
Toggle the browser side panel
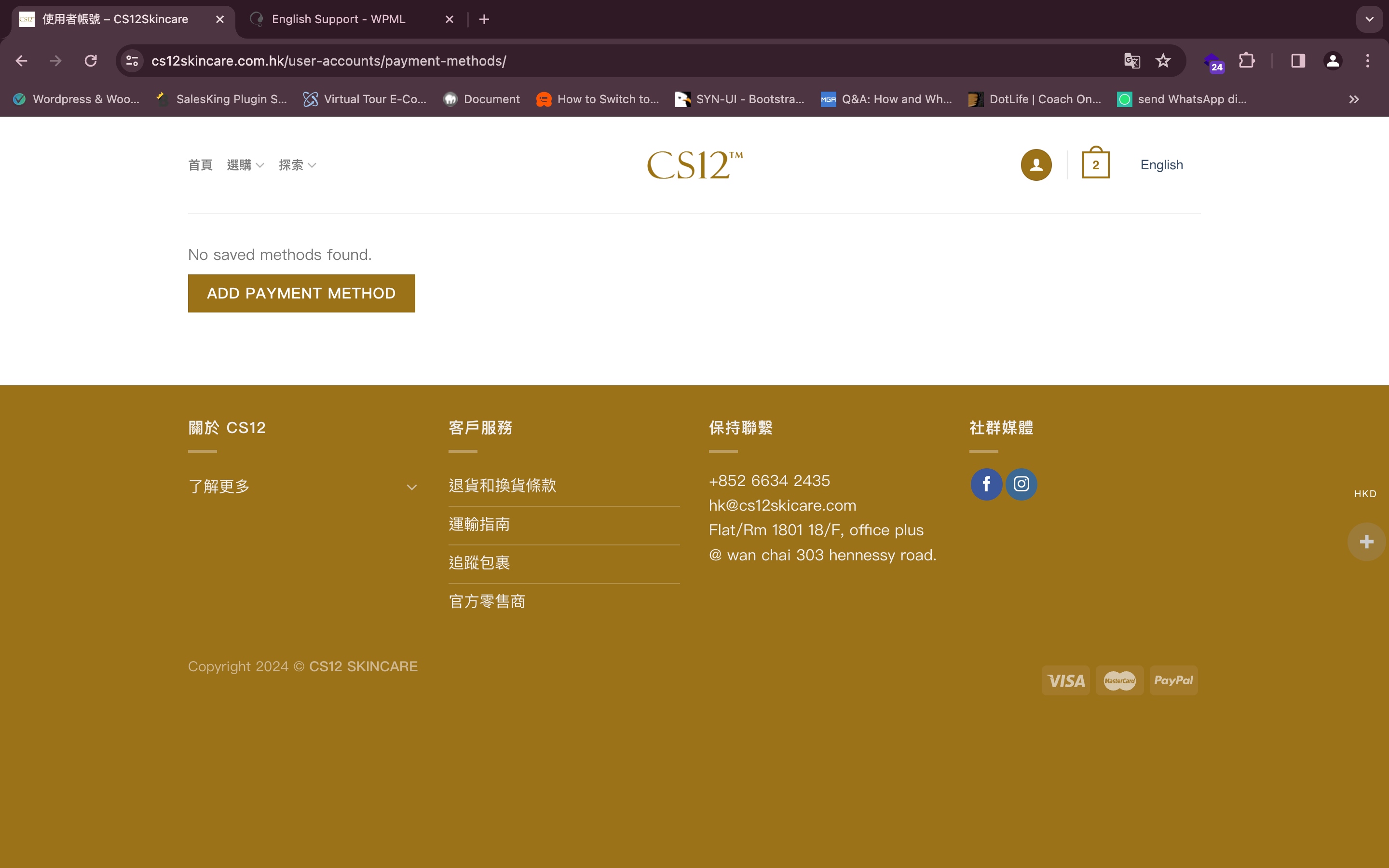tap(1298, 61)
